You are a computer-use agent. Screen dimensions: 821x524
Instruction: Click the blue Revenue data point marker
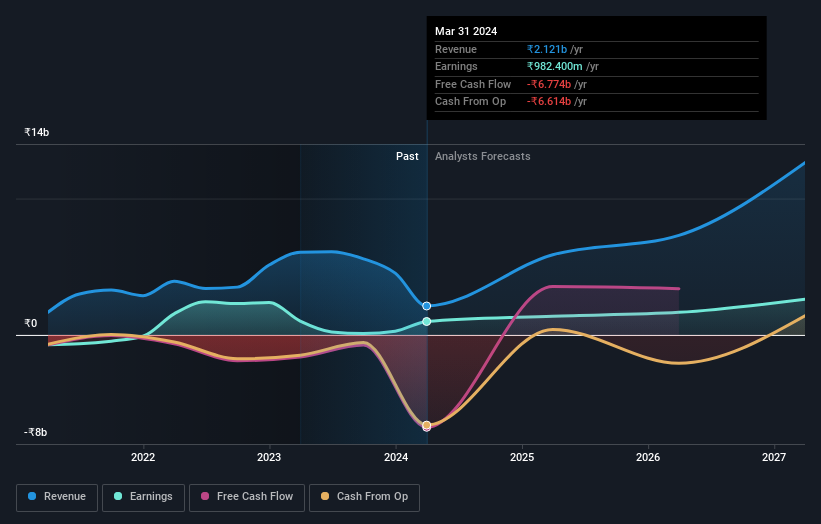[x=427, y=306]
